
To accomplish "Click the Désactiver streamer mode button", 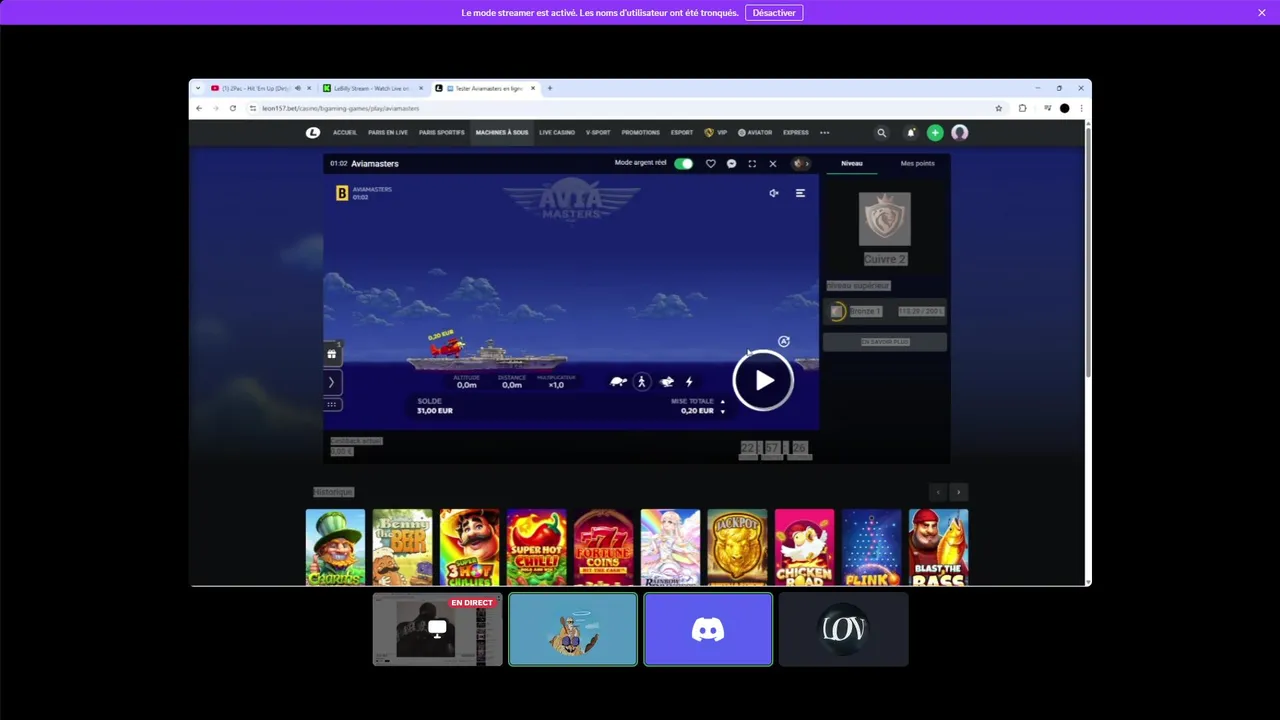I will coord(774,13).
